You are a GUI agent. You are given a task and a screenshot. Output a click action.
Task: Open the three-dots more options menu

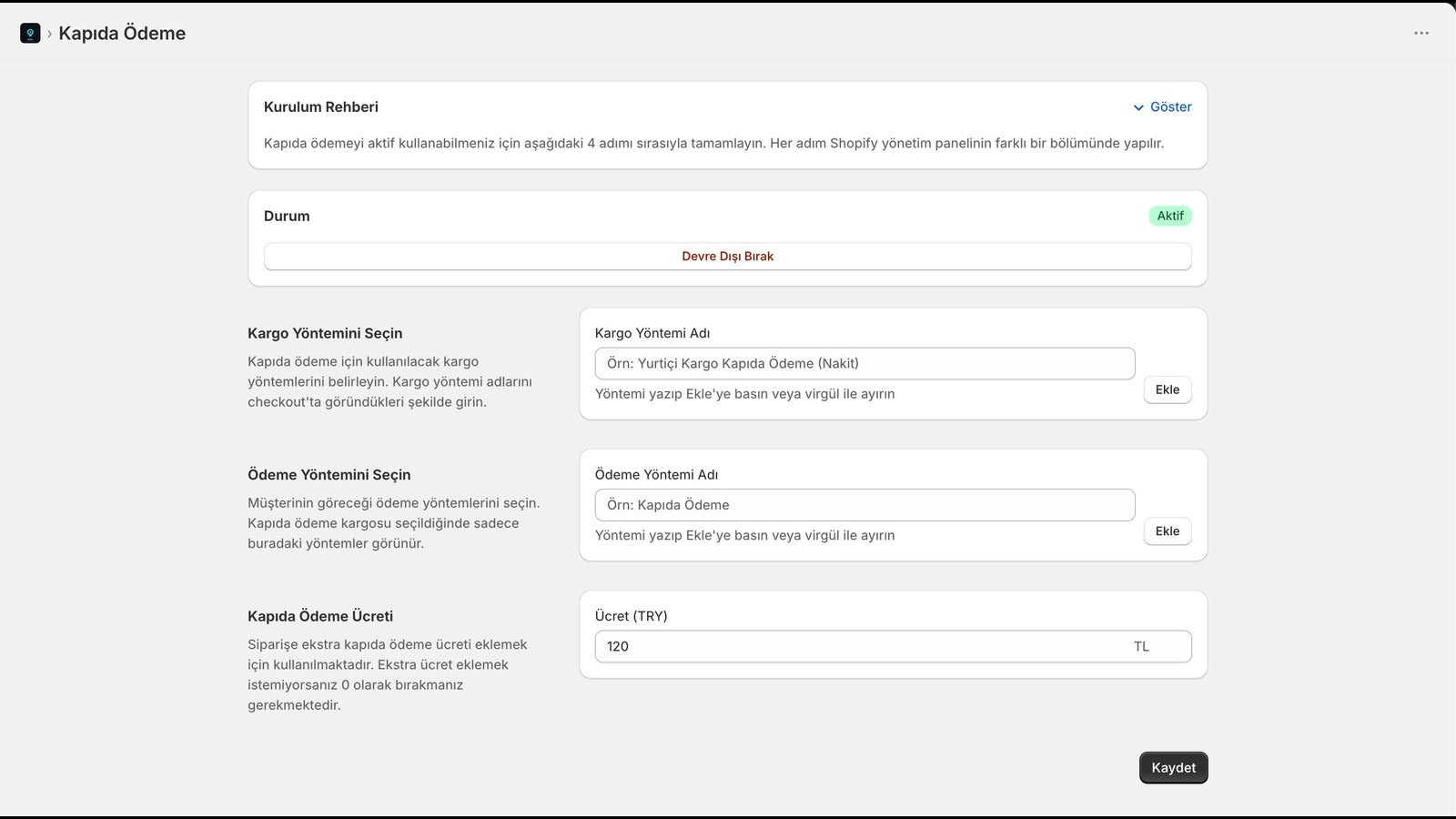click(1421, 34)
